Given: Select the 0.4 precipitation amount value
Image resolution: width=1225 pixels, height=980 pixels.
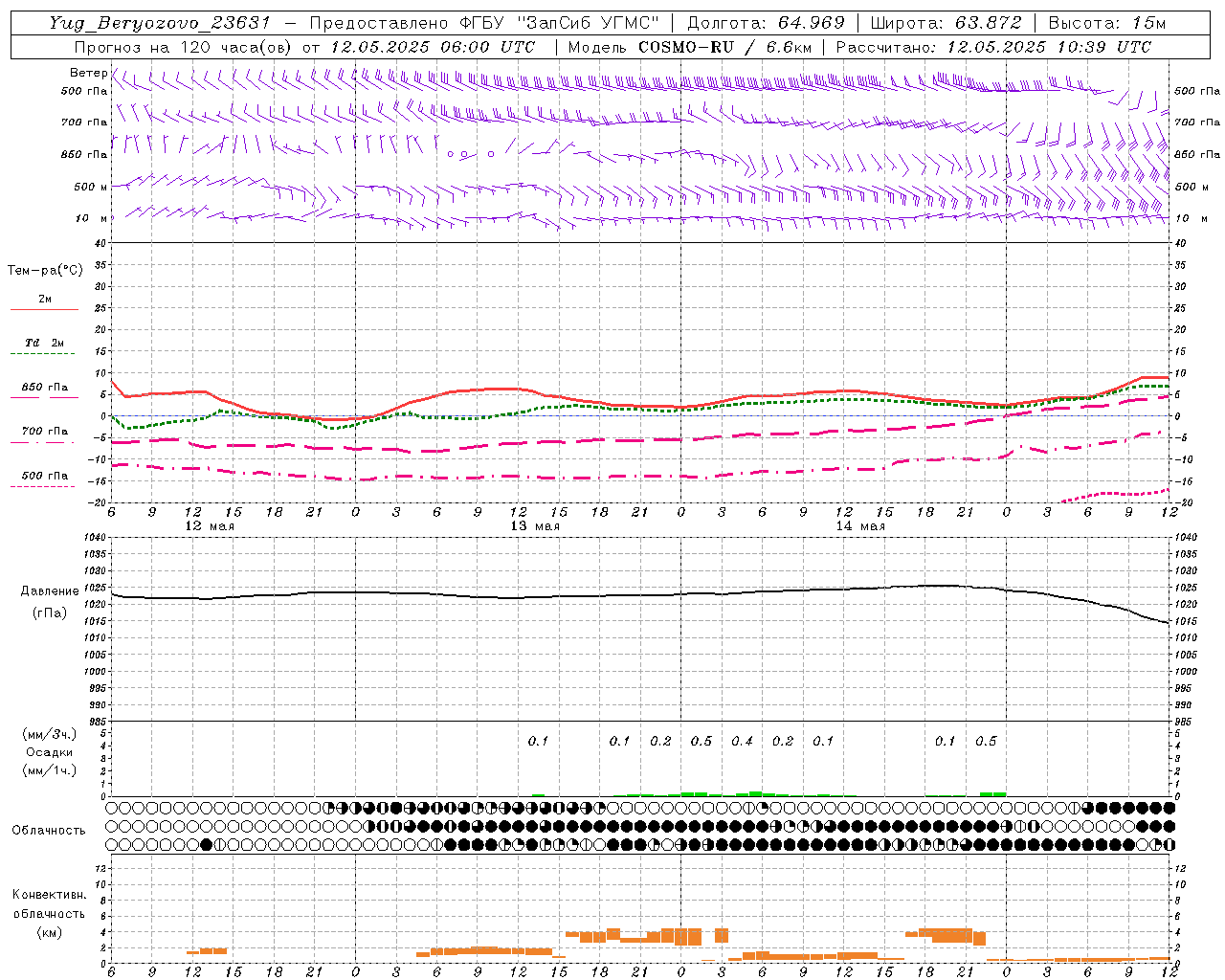Looking at the screenshot, I should click(742, 741).
